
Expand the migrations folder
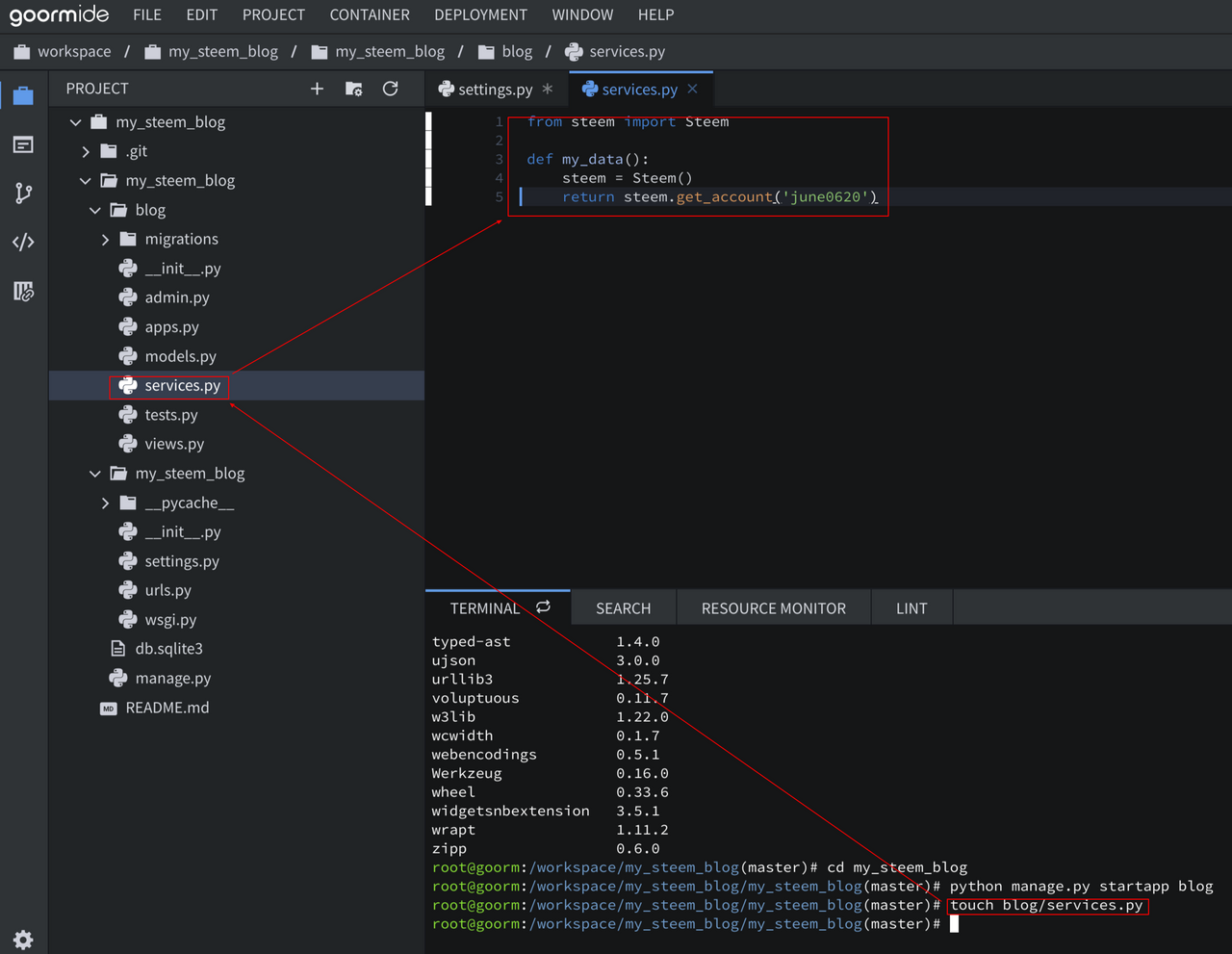[105, 239]
